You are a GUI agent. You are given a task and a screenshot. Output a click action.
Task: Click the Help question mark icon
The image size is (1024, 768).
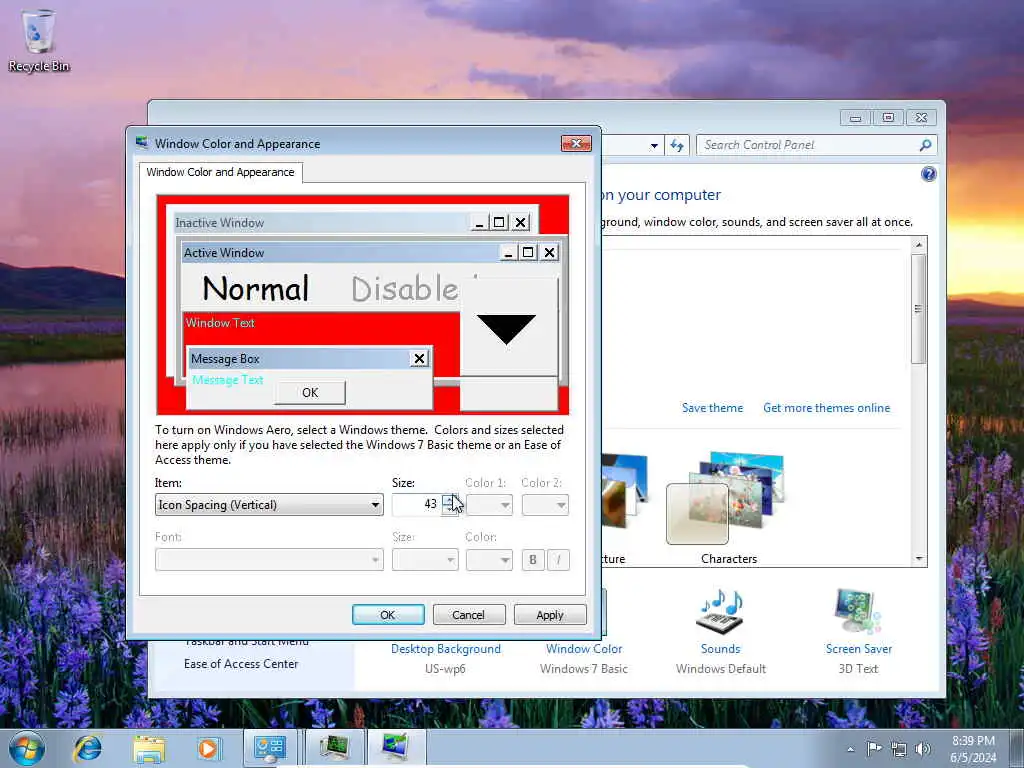pyautogui.click(x=928, y=174)
